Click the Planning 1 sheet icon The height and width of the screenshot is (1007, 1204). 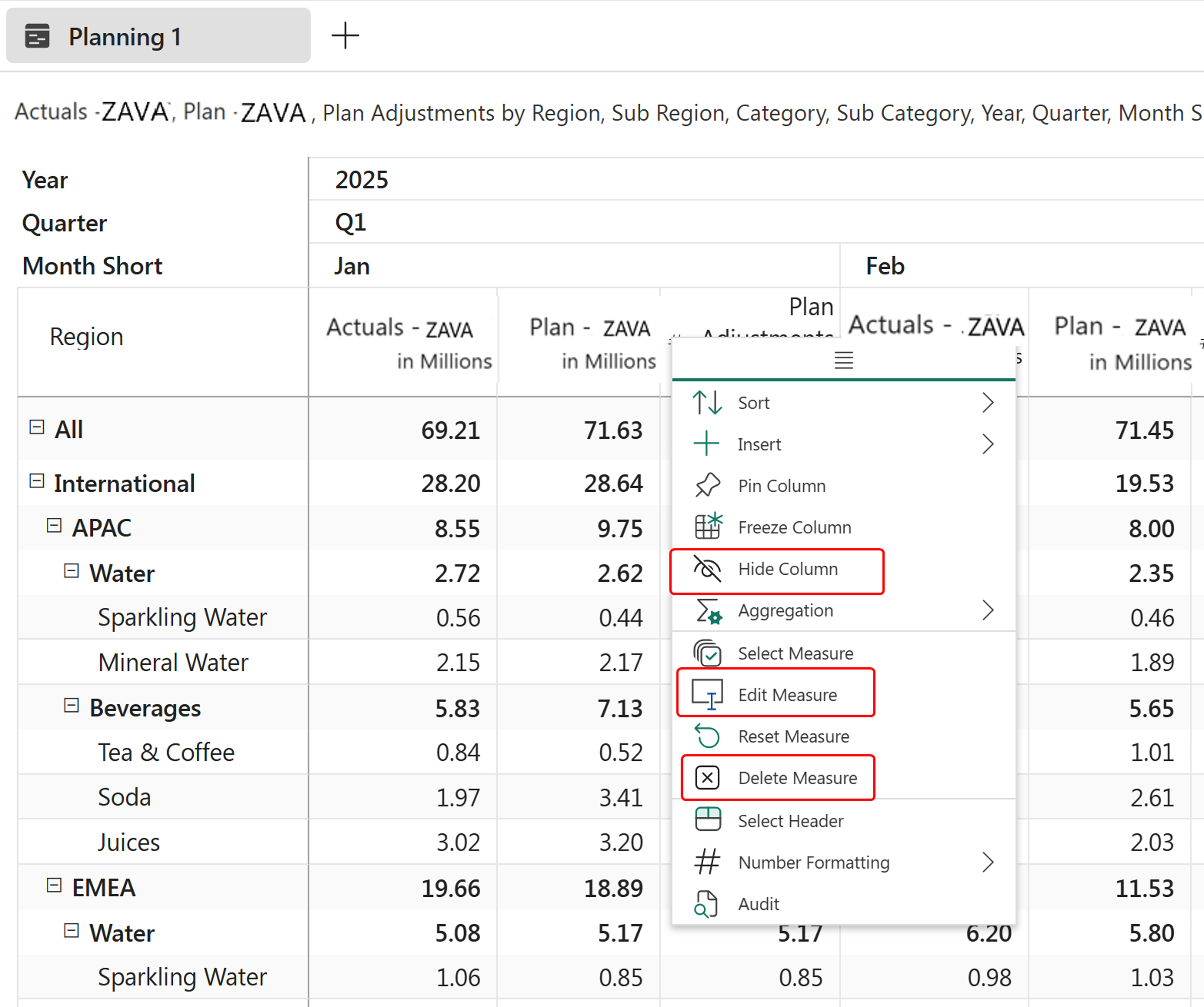coord(37,36)
